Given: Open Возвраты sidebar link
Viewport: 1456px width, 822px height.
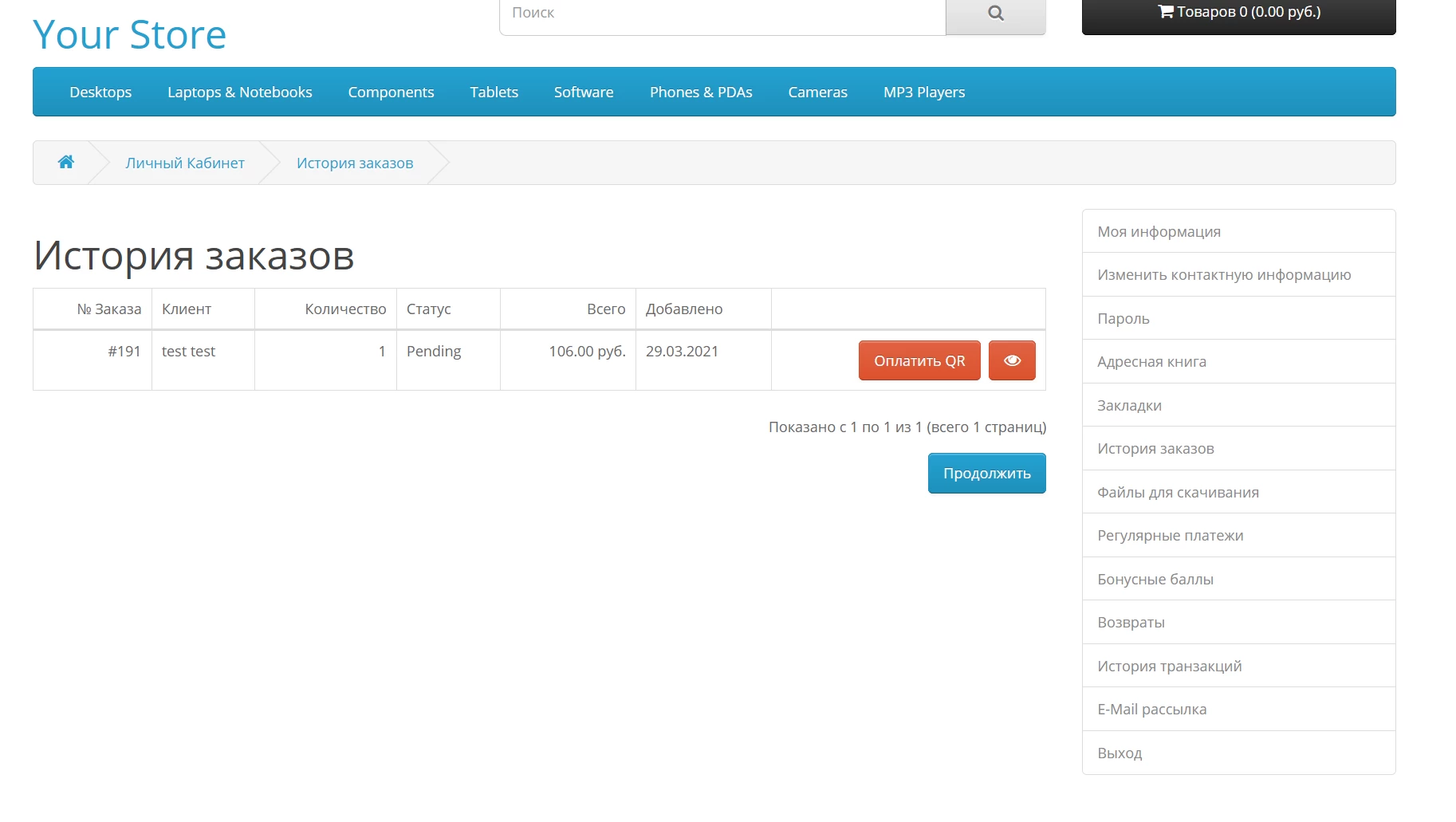Looking at the screenshot, I should pos(1238,623).
